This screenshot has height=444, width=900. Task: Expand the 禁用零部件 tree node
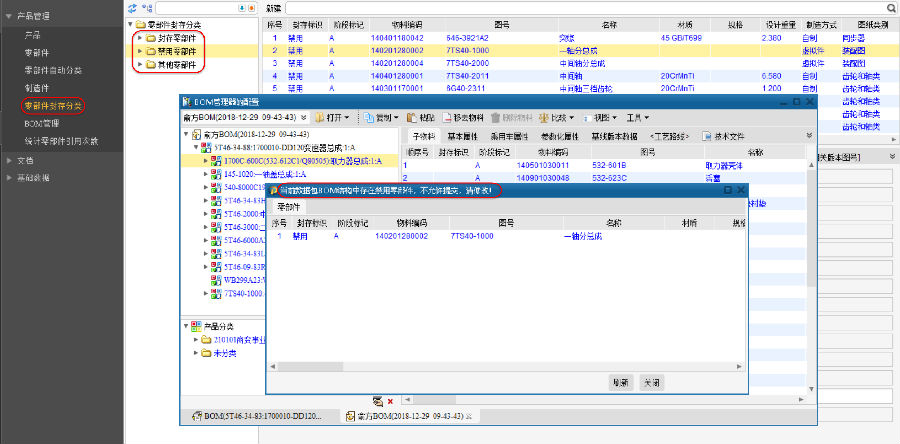pyautogui.click(x=139, y=51)
